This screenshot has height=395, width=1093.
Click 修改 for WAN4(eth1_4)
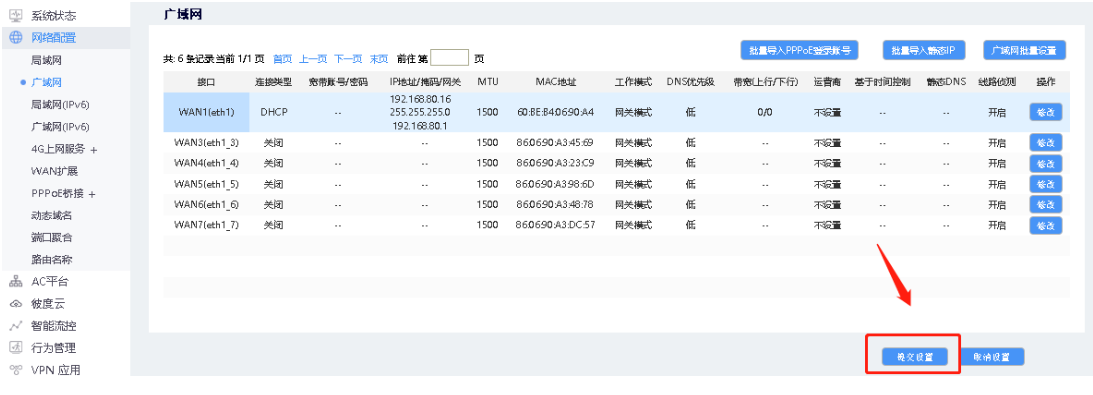[x=1046, y=164]
